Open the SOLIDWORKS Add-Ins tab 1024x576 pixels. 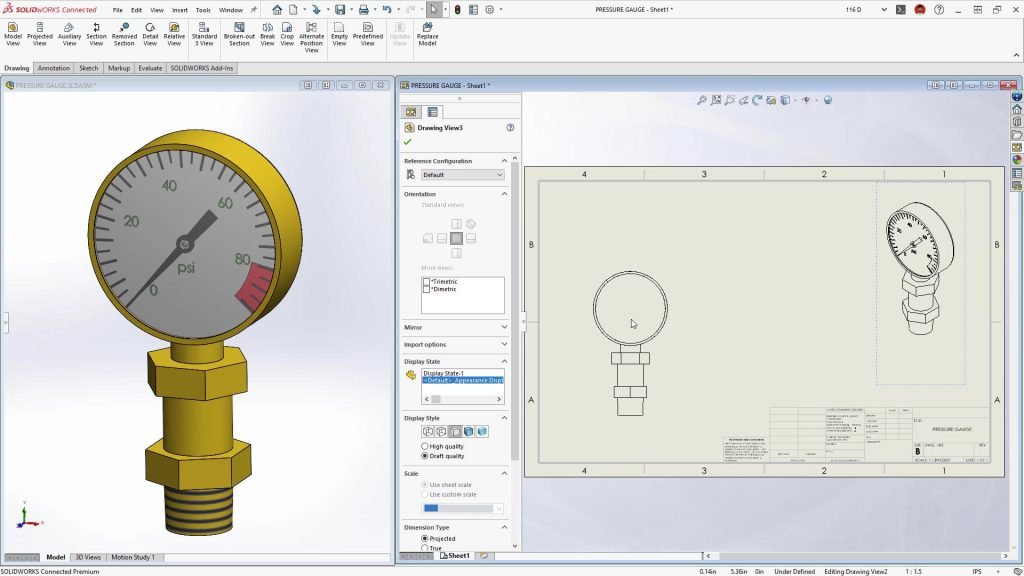click(x=202, y=68)
